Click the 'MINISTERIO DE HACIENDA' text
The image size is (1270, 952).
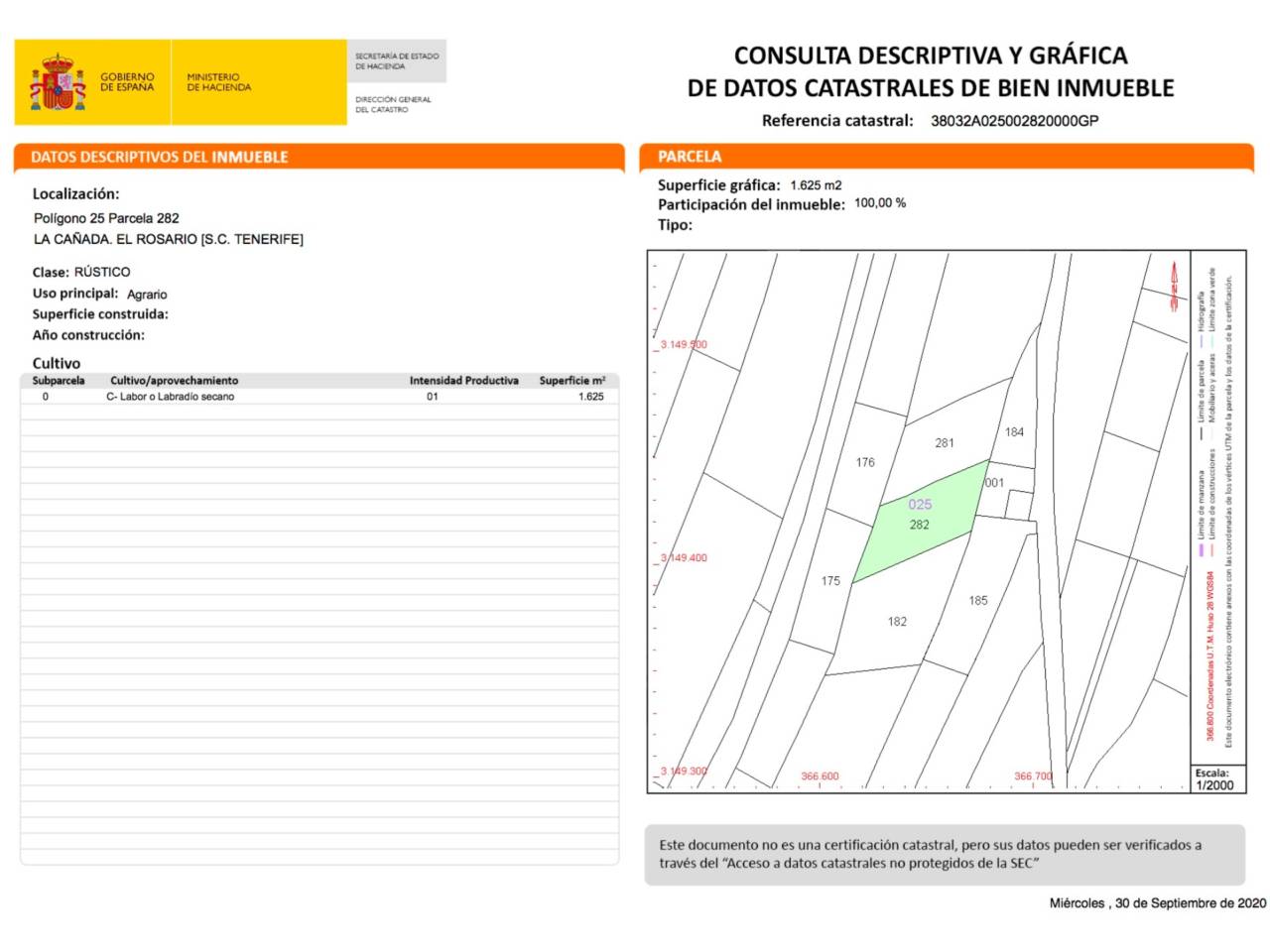point(218,82)
